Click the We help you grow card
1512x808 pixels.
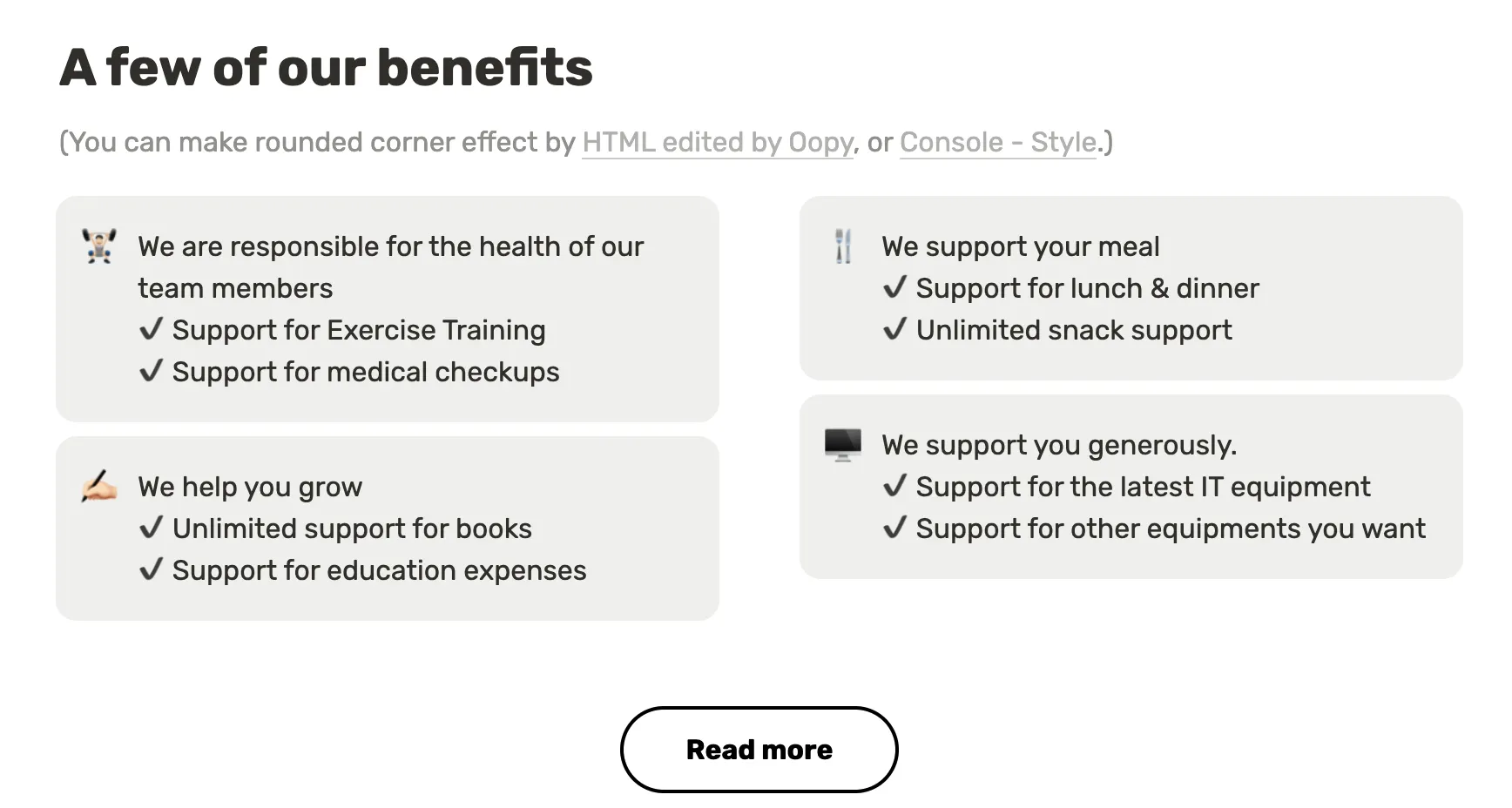coord(387,528)
